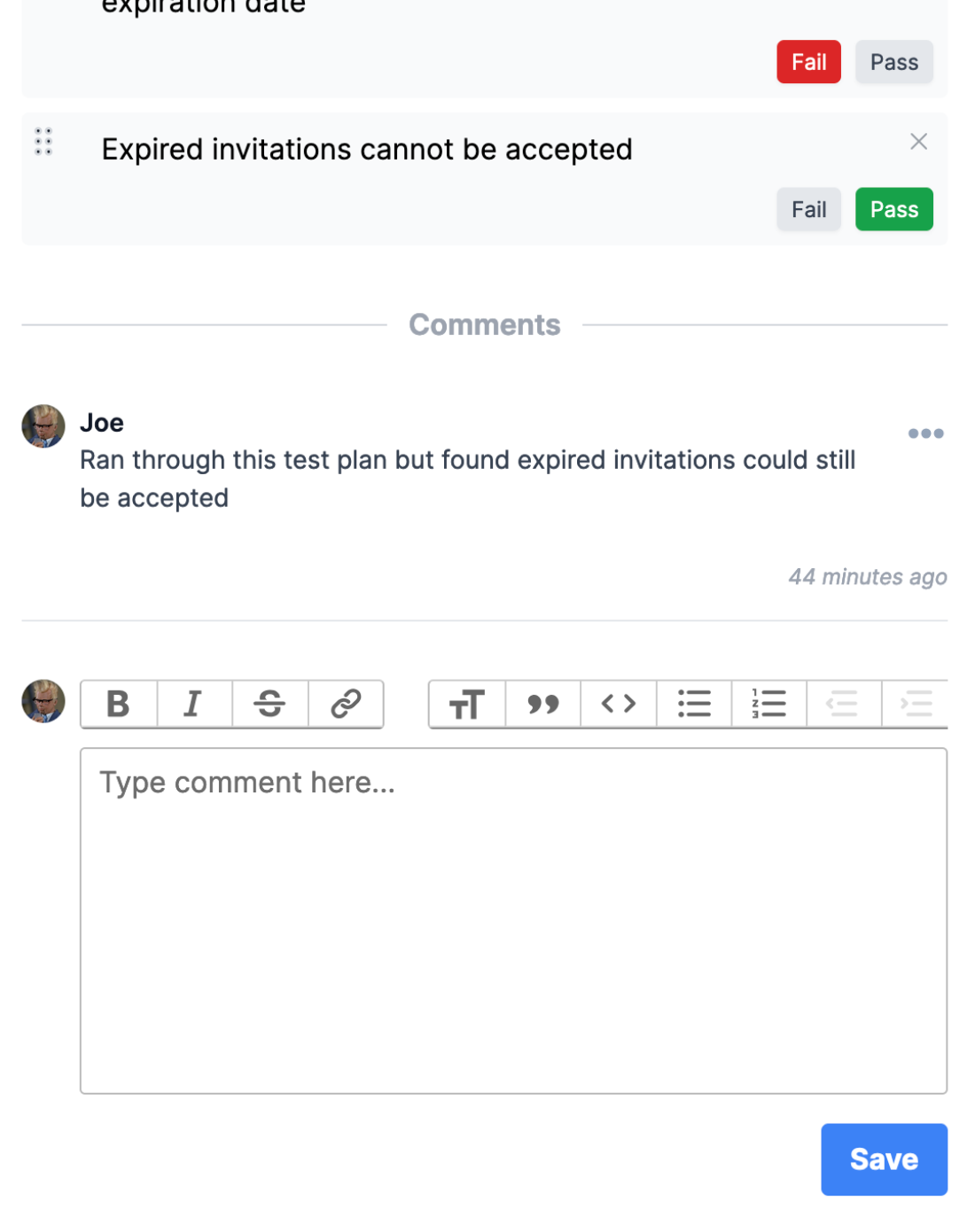This screenshot has height=1232, width=975.
Task: Click drag handle of expired invitations item
Action: pyautogui.click(x=43, y=142)
